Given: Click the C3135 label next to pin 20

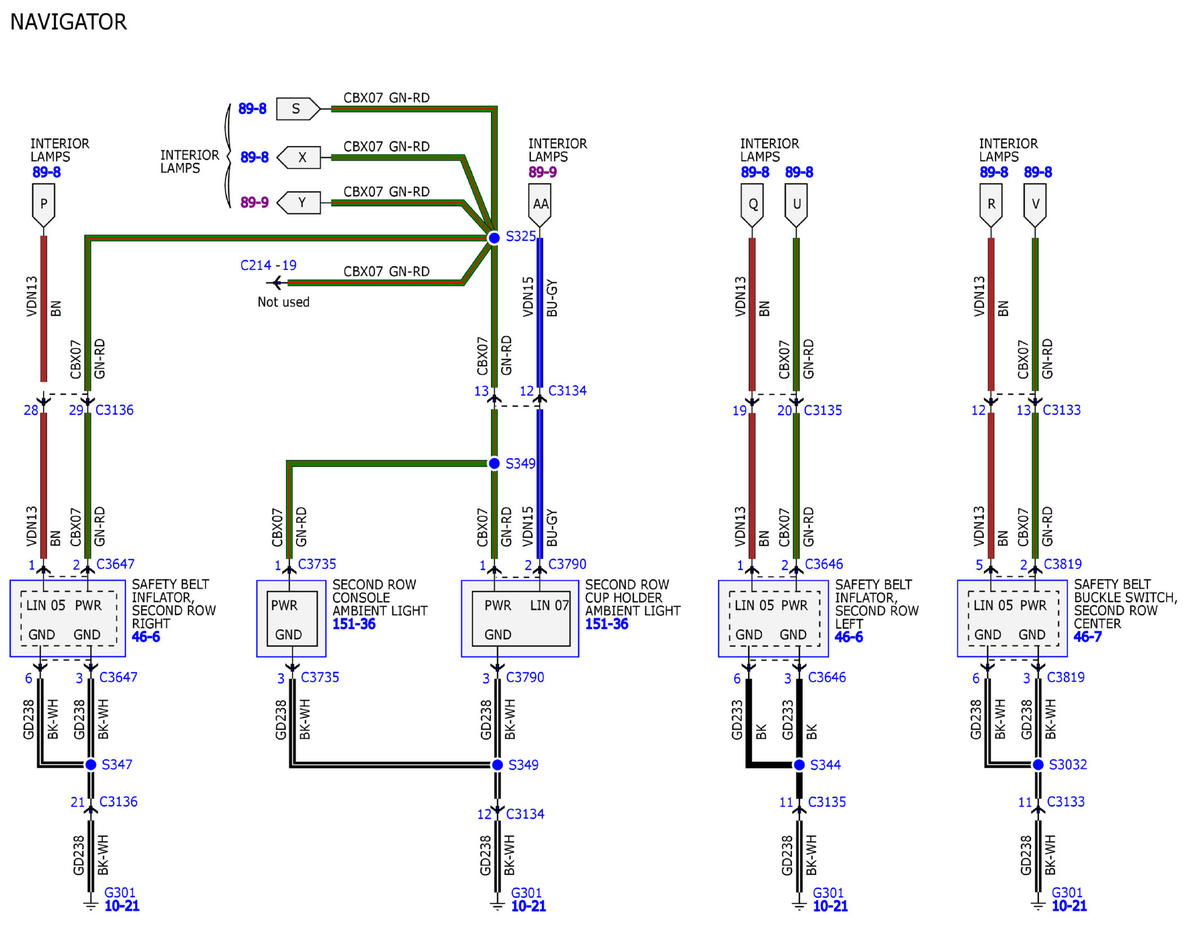Looking at the screenshot, I should click(825, 410).
